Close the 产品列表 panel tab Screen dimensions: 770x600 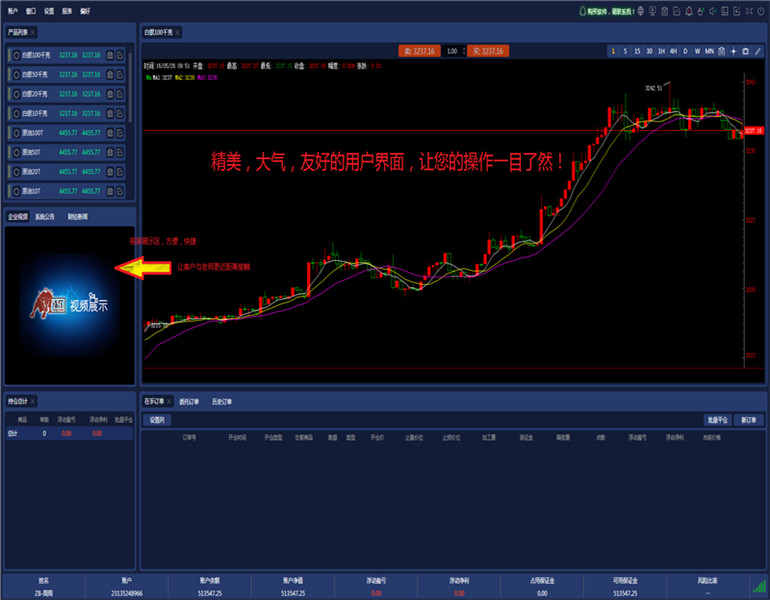click(33, 32)
